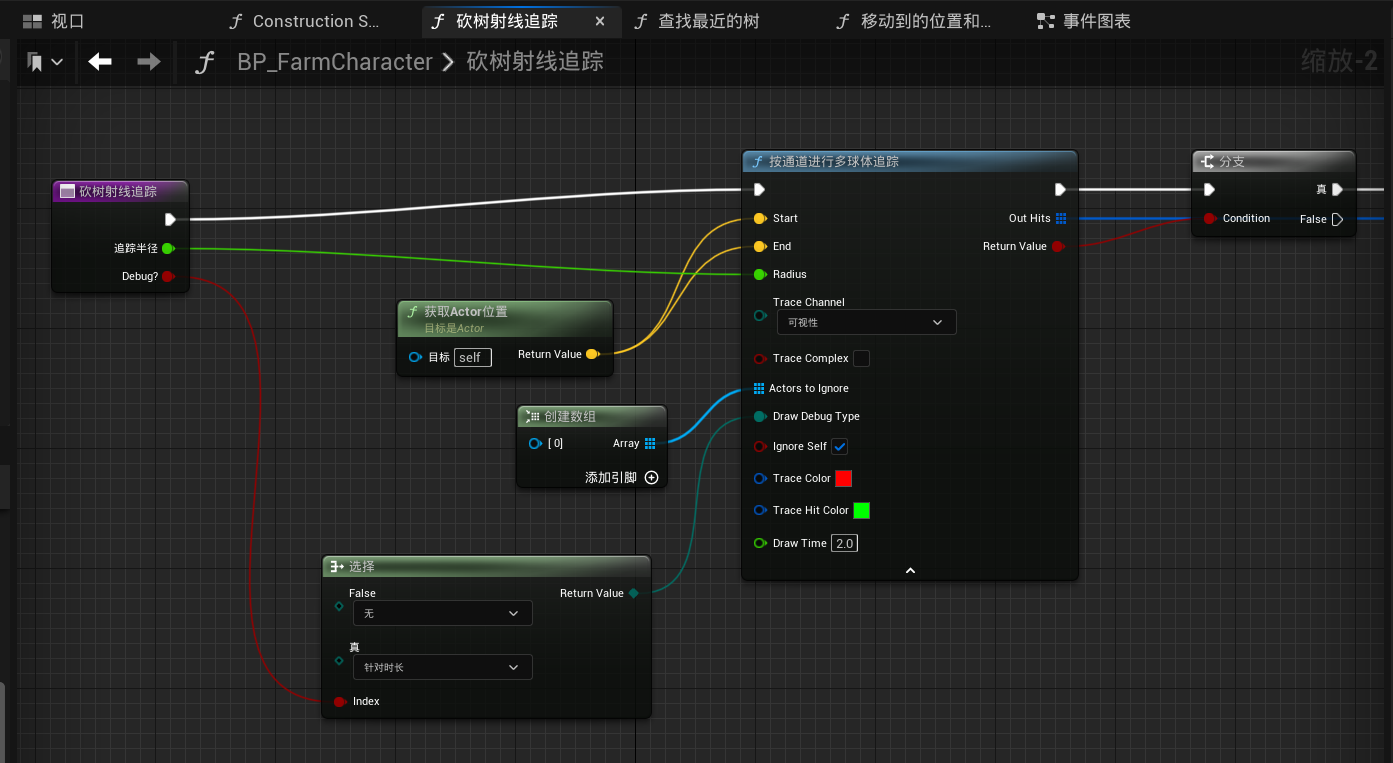
Task: Select the 按通道进行多球体追踪 node header
Action: tap(910, 161)
